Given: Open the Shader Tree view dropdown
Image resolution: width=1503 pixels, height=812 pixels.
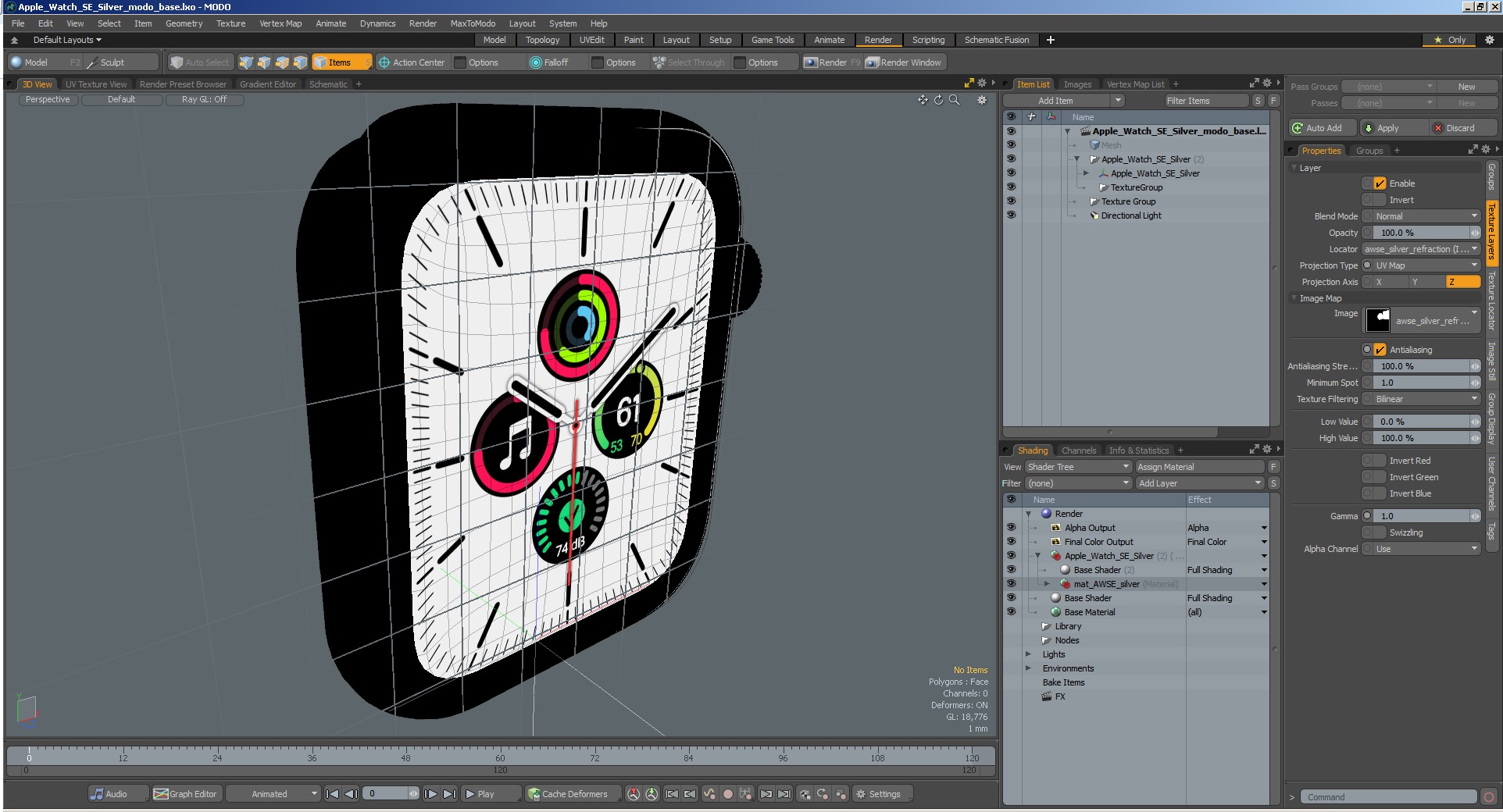Looking at the screenshot, I should click(1077, 467).
